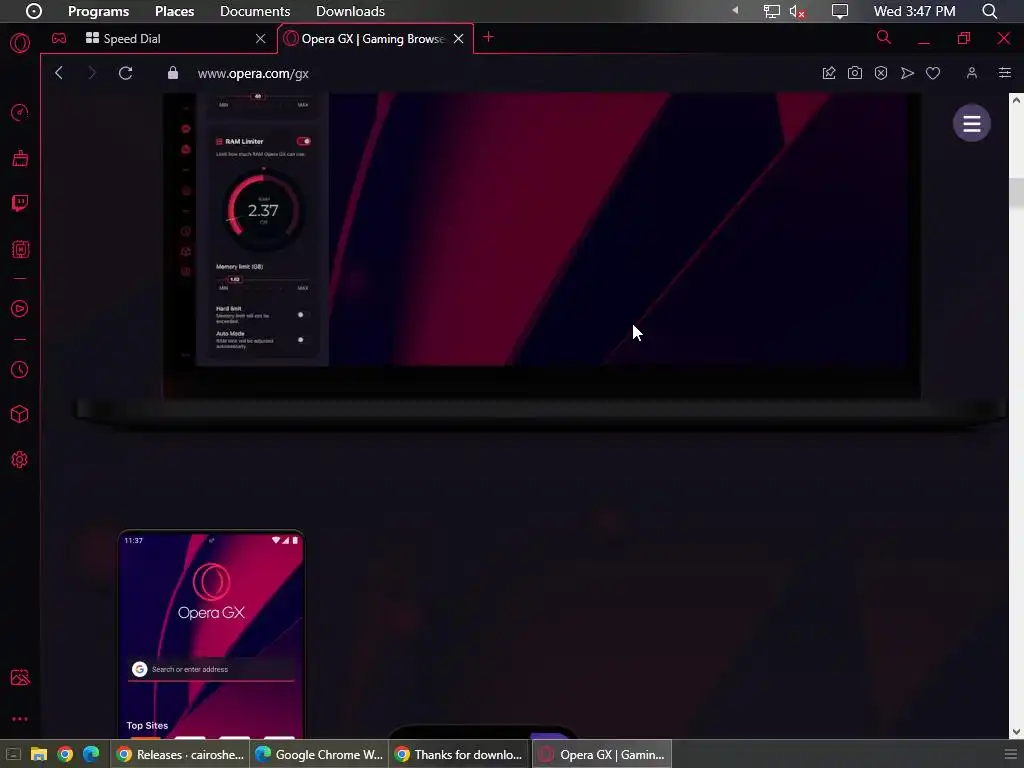Open the Documents menu
Screen dimensions: 1024x768
(255, 11)
